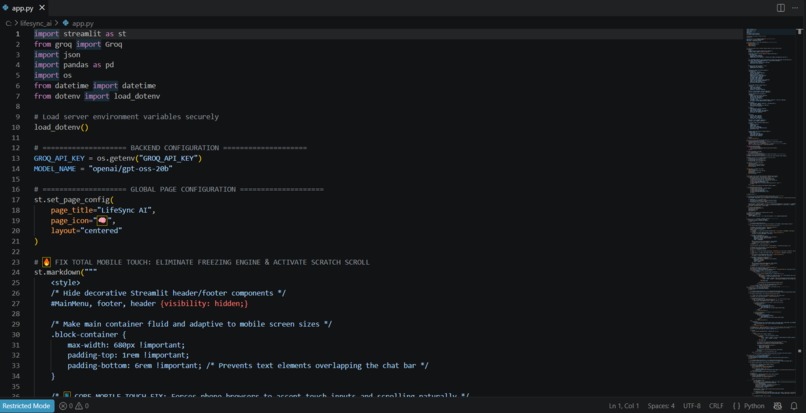Viewport: 806px width, 413px height.
Task: Close the app.py editor tab
Action: pos(42,8)
